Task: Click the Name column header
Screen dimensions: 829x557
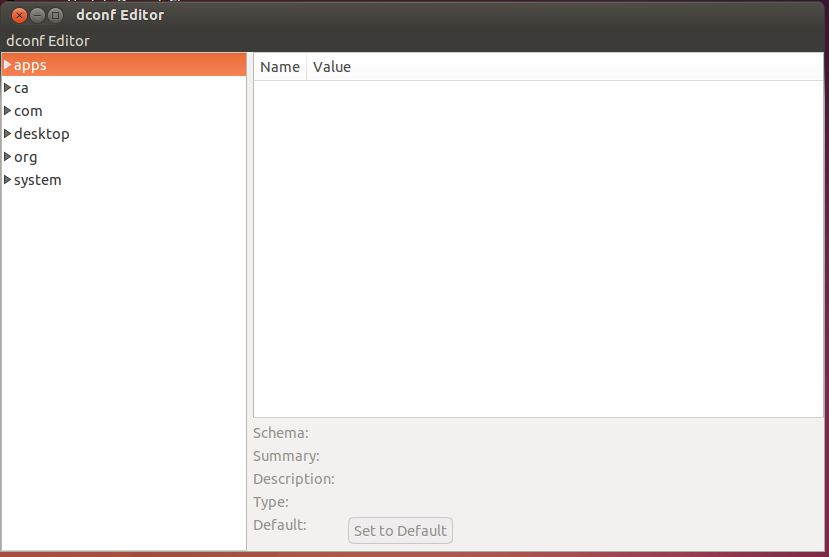Action: [280, 67]
